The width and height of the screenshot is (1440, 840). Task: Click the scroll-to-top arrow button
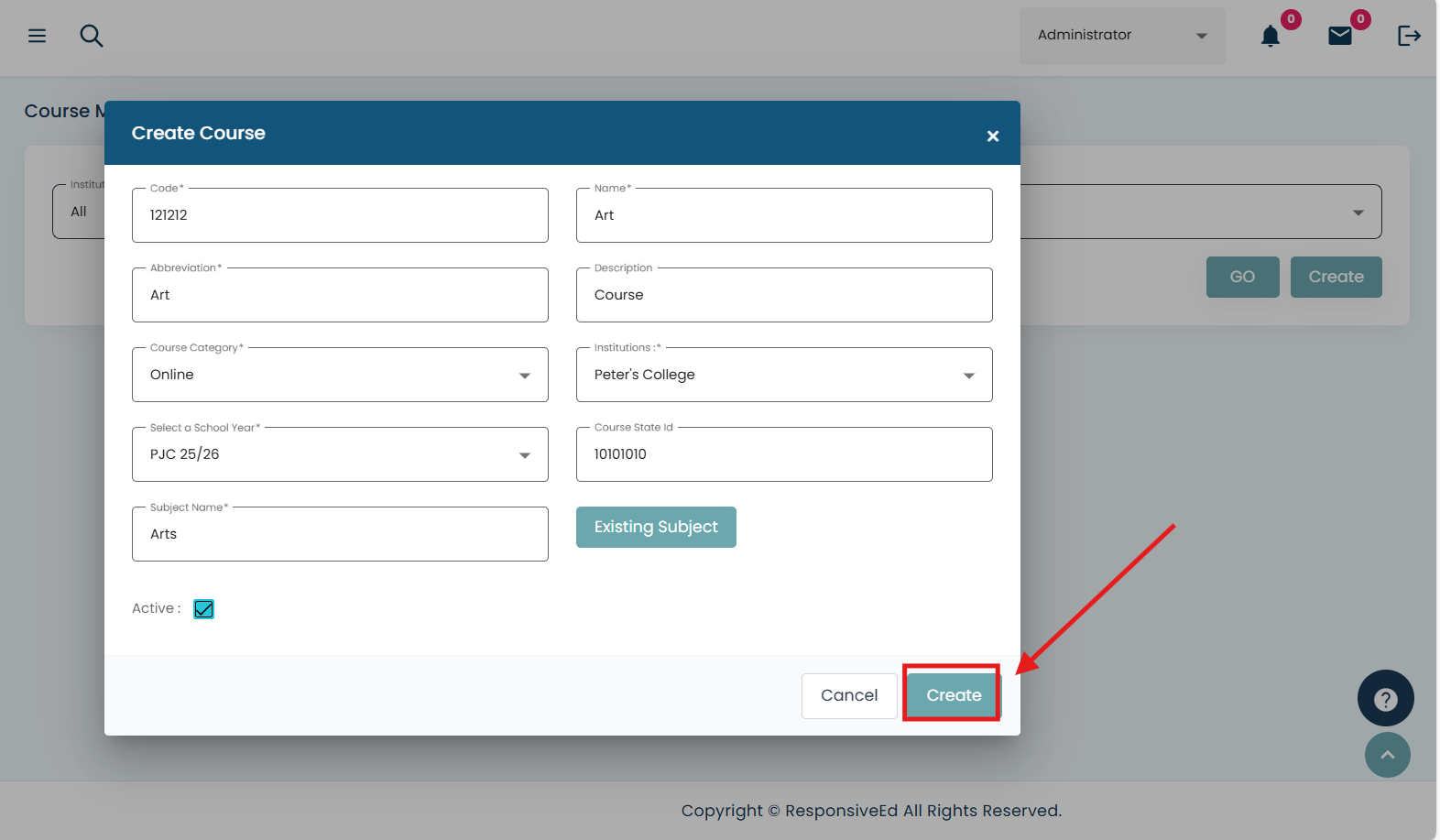pyautogui.click(x=1387, y=755)
